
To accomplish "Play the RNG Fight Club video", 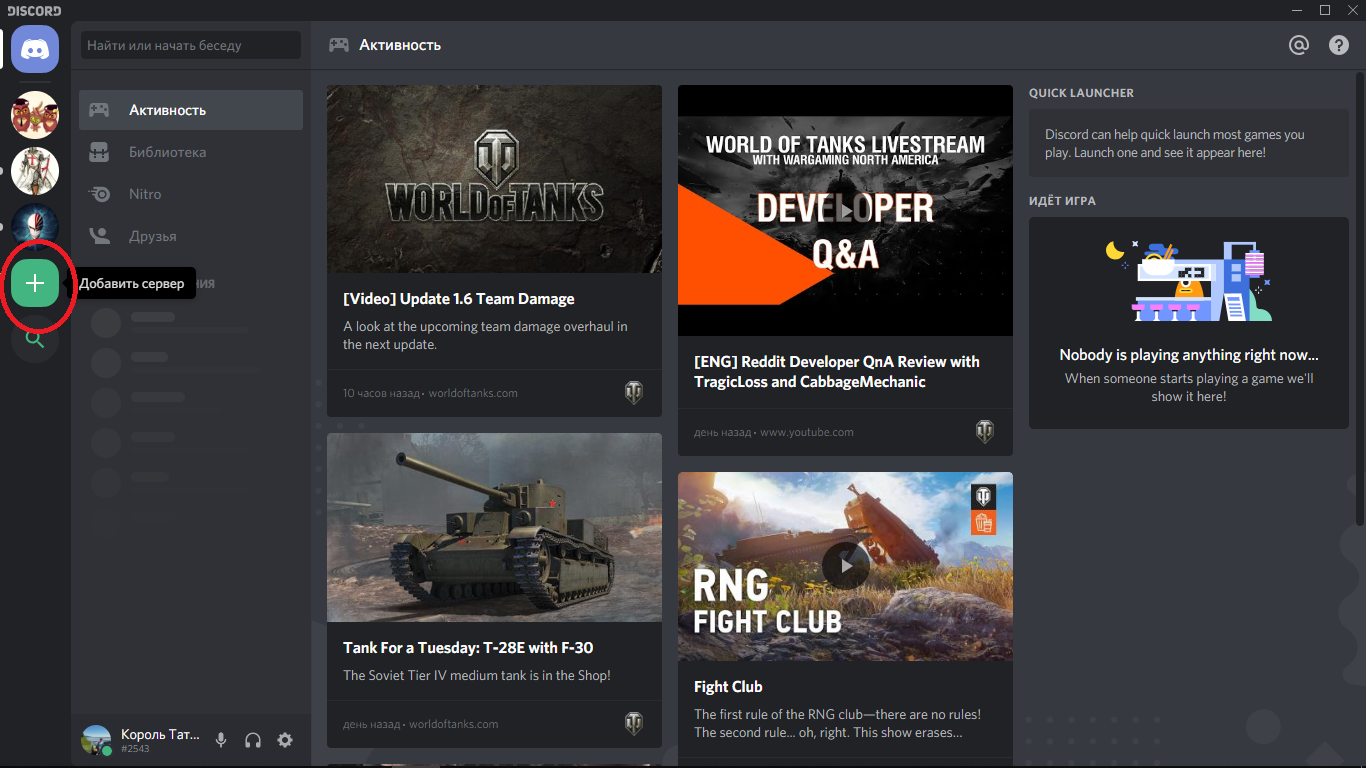I will point(846,566).
